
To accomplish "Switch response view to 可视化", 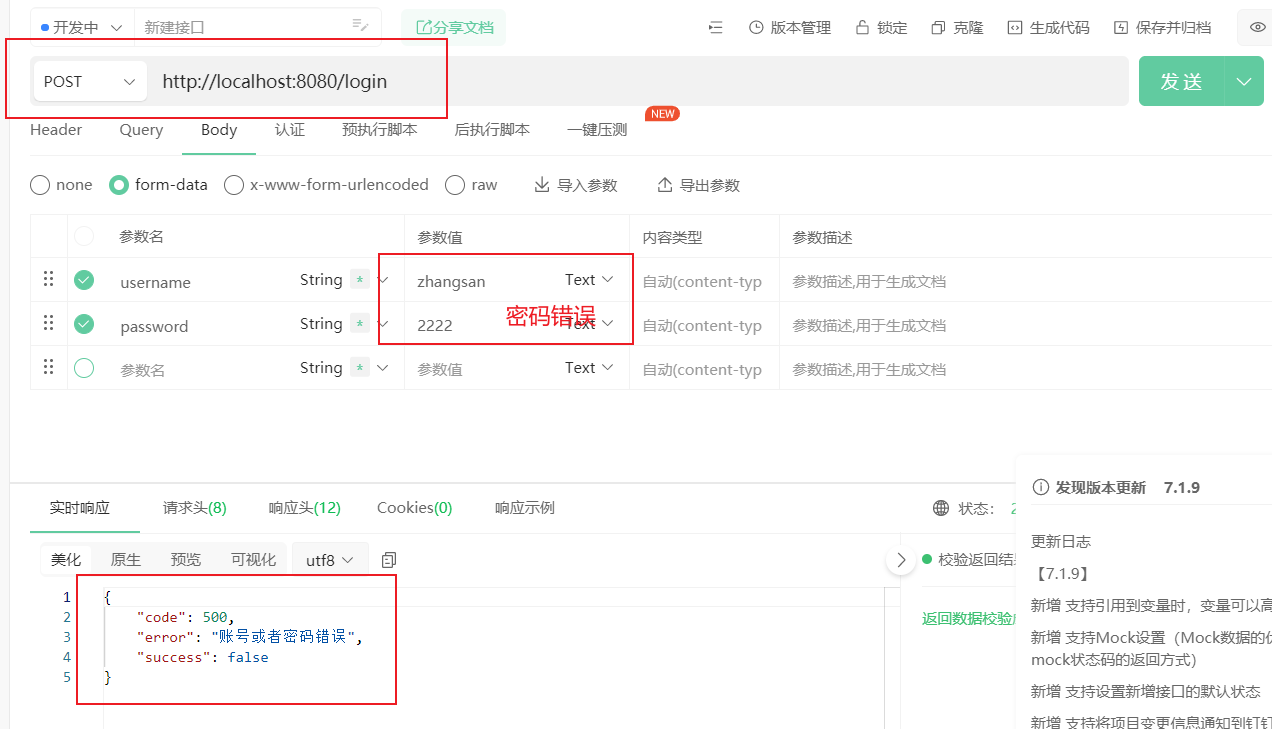I will tap(254, 560).
